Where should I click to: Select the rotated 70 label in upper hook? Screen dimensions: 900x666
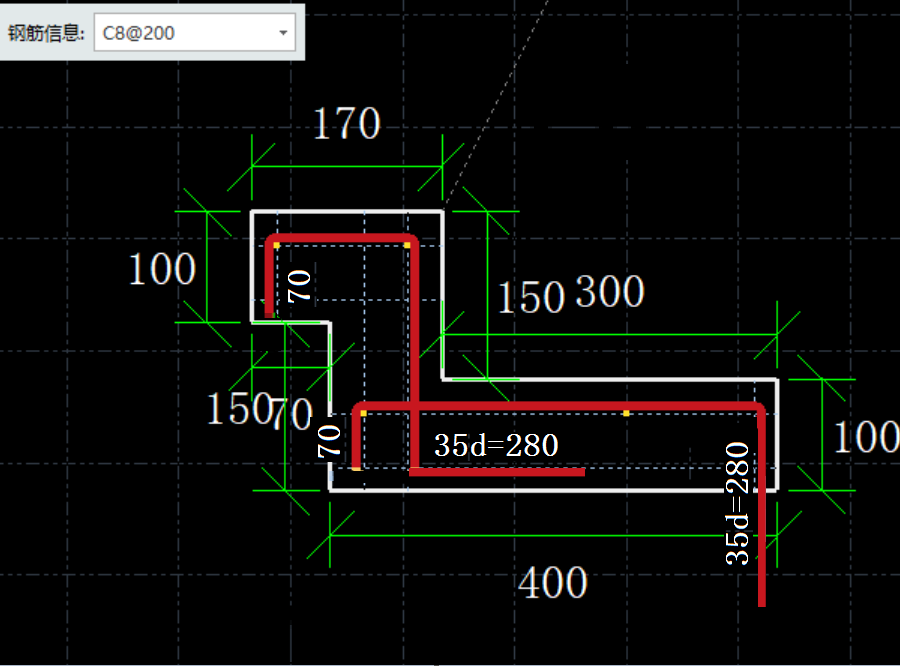(x=299, y=286)
